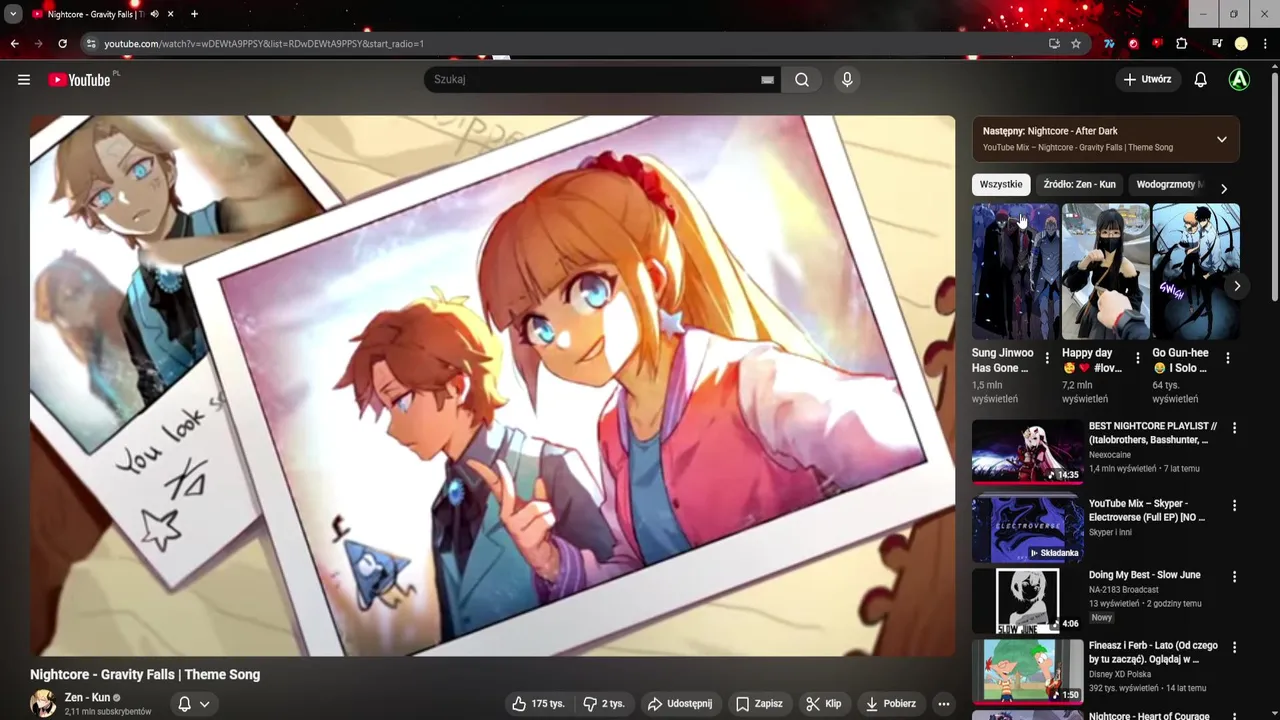Dislike the video with 2 tys. thumbs down

(x=604, y=704)
